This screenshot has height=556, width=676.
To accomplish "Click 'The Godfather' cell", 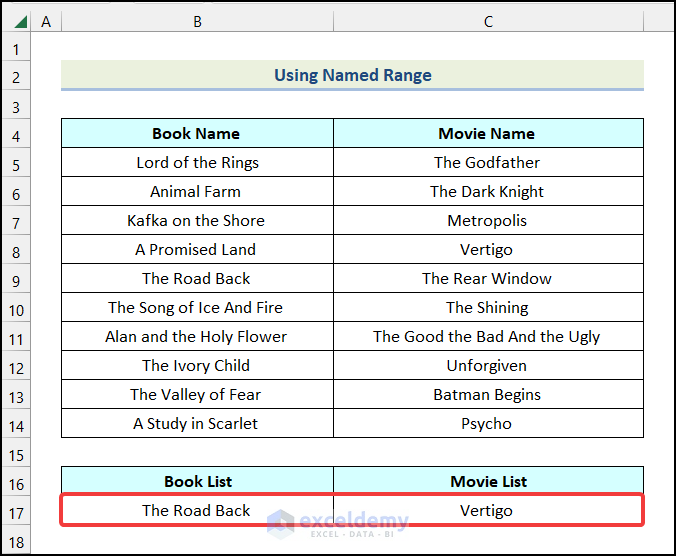I will (488, 163).
